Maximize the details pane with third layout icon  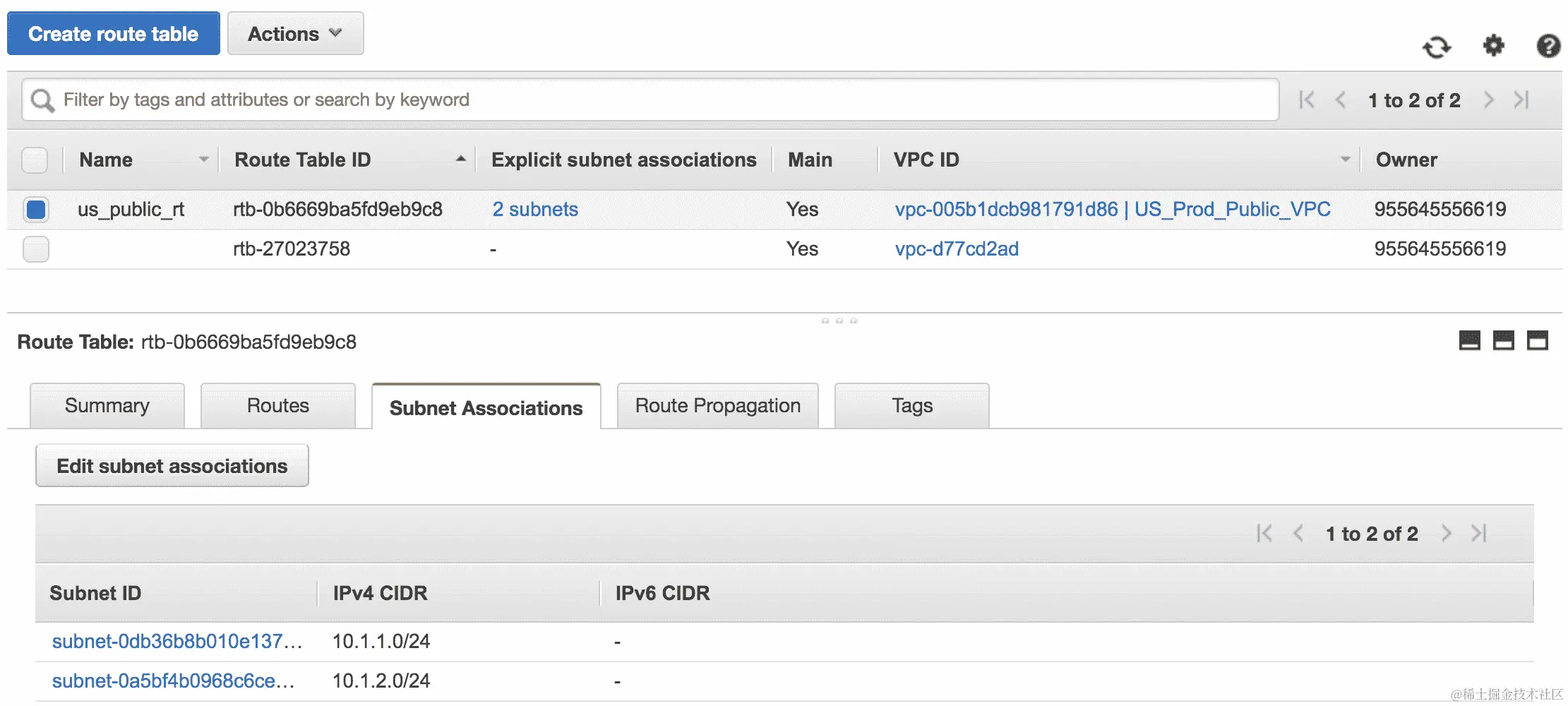pos(1537,341)
